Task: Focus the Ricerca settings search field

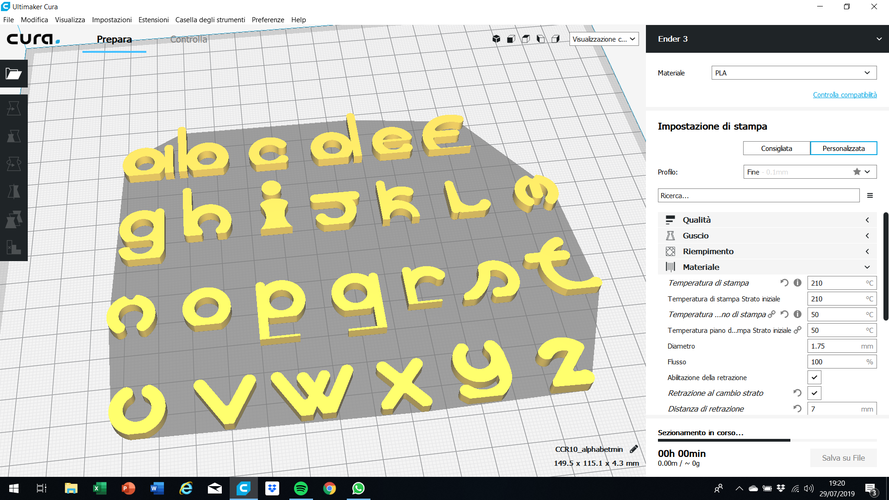Action: tap(759, 196)
